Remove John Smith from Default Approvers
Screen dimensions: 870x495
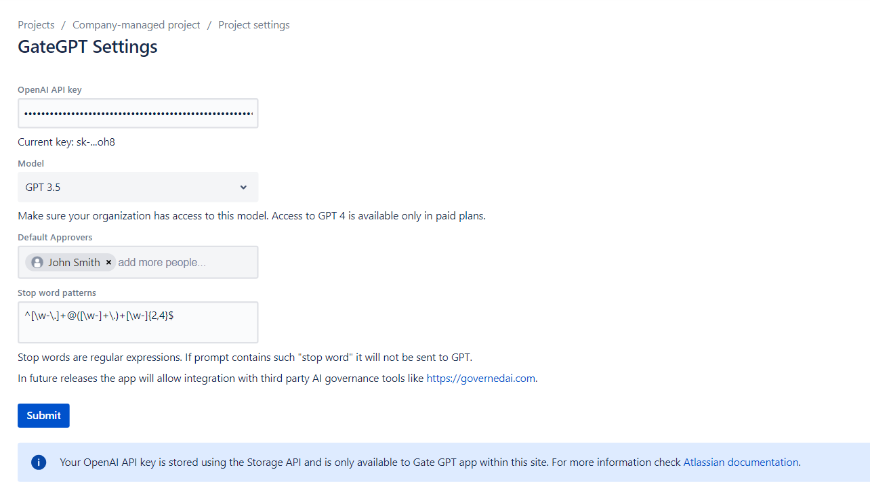tap(109, 262)
